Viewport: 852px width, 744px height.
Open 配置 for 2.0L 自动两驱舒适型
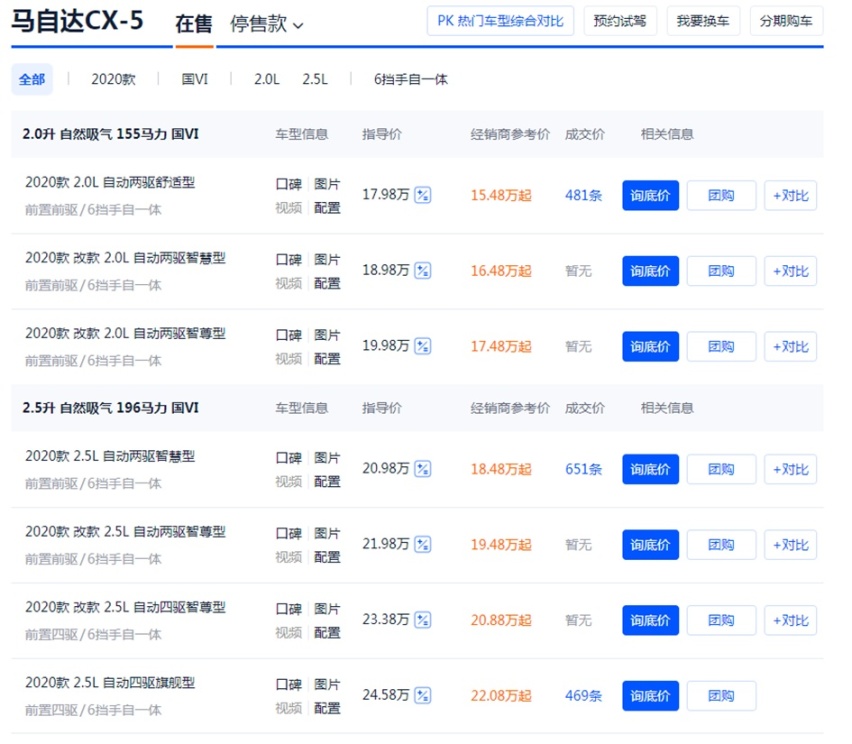pos(327,208)
